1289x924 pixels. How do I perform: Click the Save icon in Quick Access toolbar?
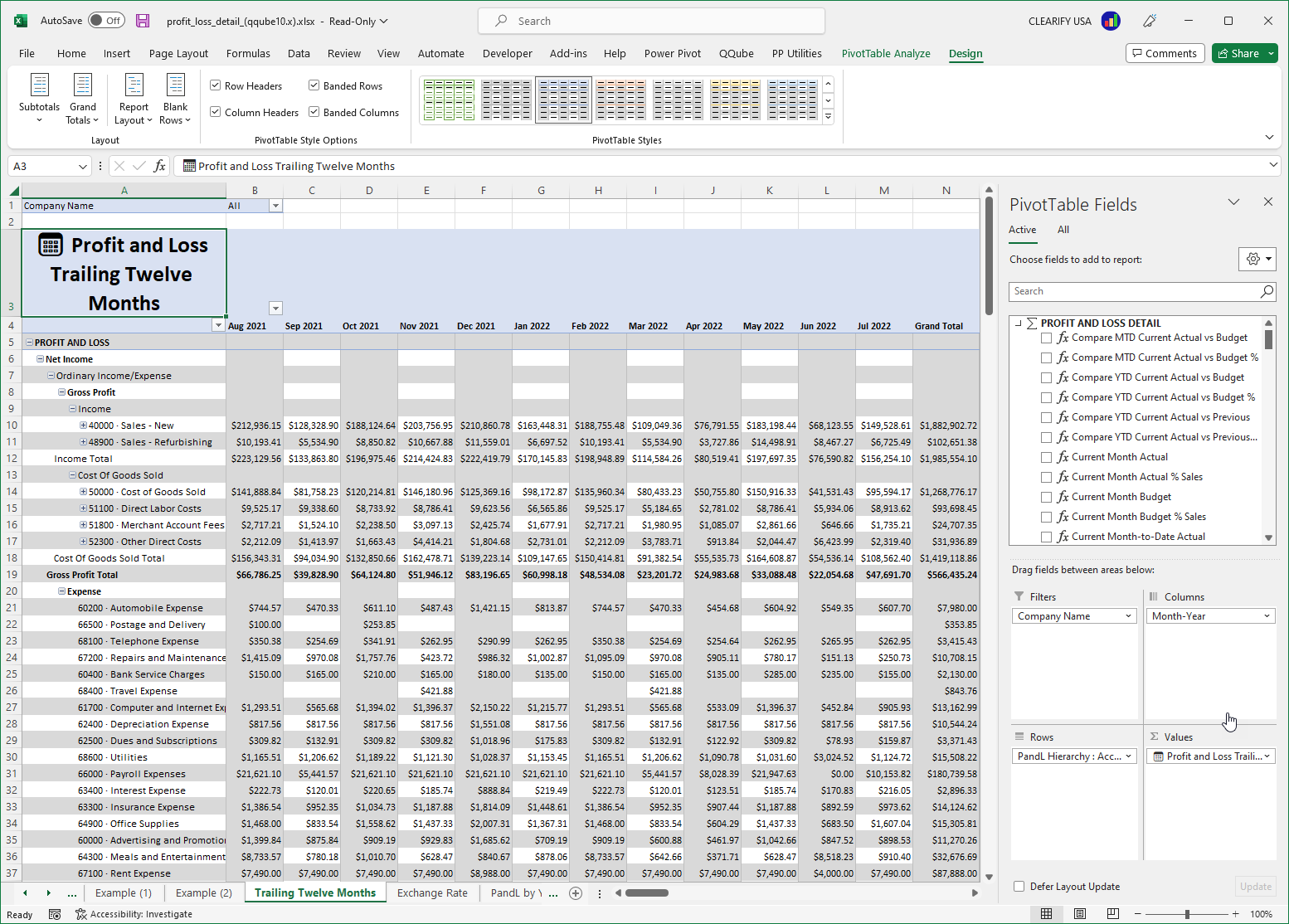pos(143,21)
